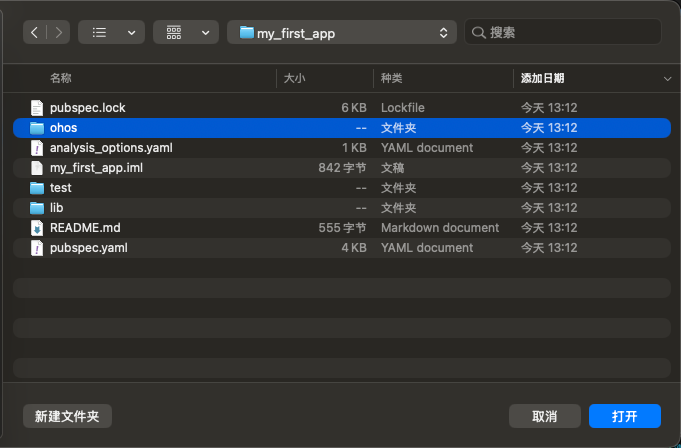Click the pubspec.yaml file name

click(89, 248)
